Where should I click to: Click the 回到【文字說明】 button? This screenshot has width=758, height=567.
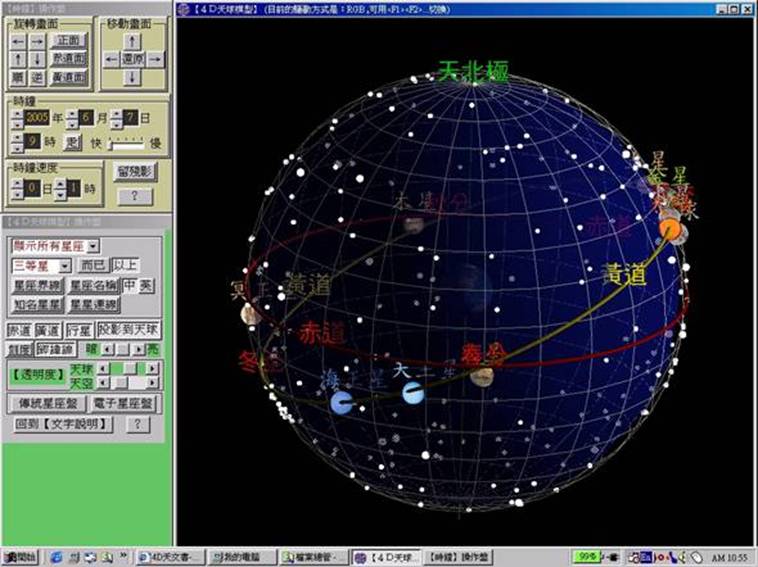[64, 424]
